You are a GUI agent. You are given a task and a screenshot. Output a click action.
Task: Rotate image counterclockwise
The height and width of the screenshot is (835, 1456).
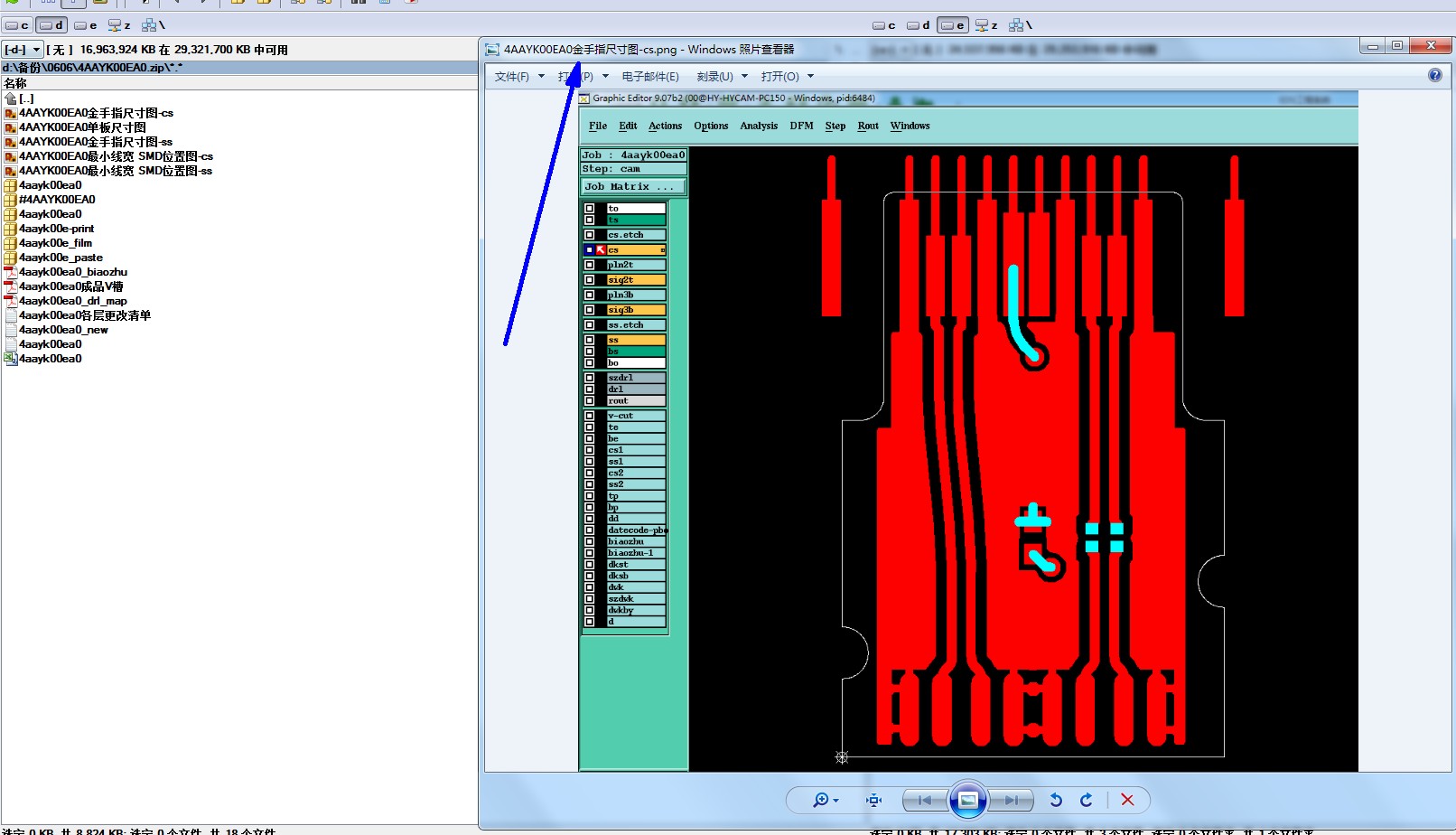tap(1056, 800)
